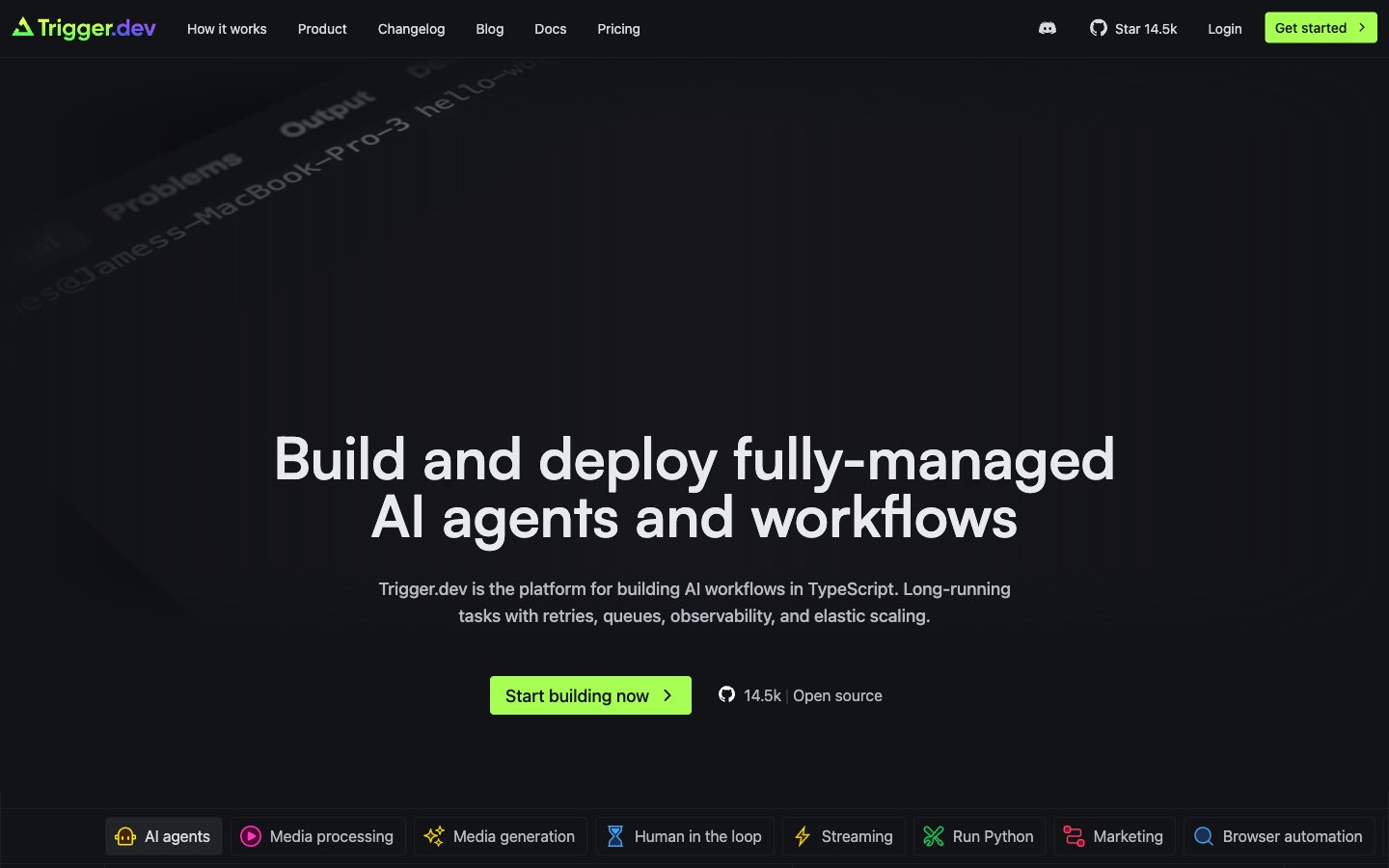The image size is (1389, 868).
Task: Click the Browser automation magnifier icon
Action: 1204,836
